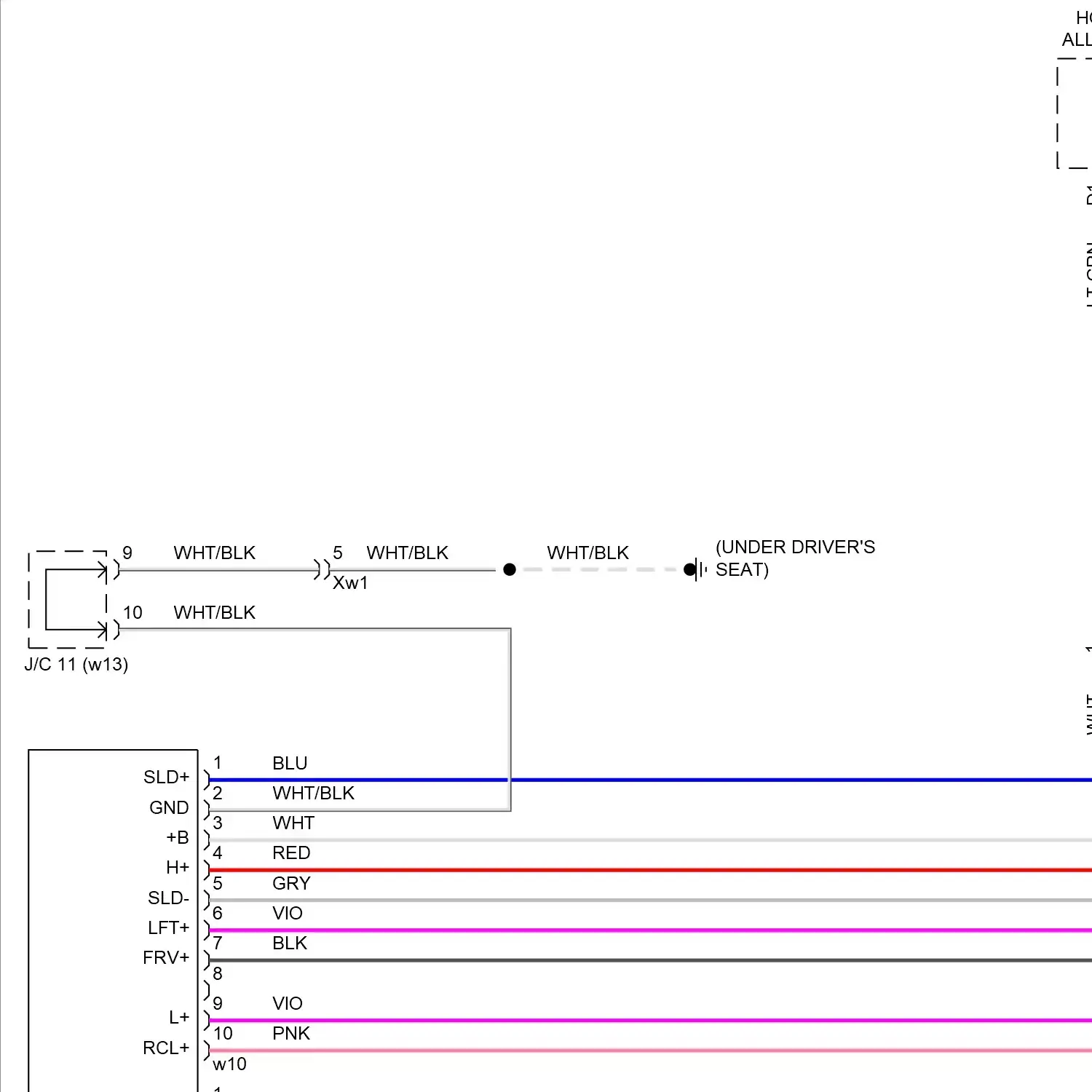Click the dark BLK wire from FRV+

(x=650, y=960)
